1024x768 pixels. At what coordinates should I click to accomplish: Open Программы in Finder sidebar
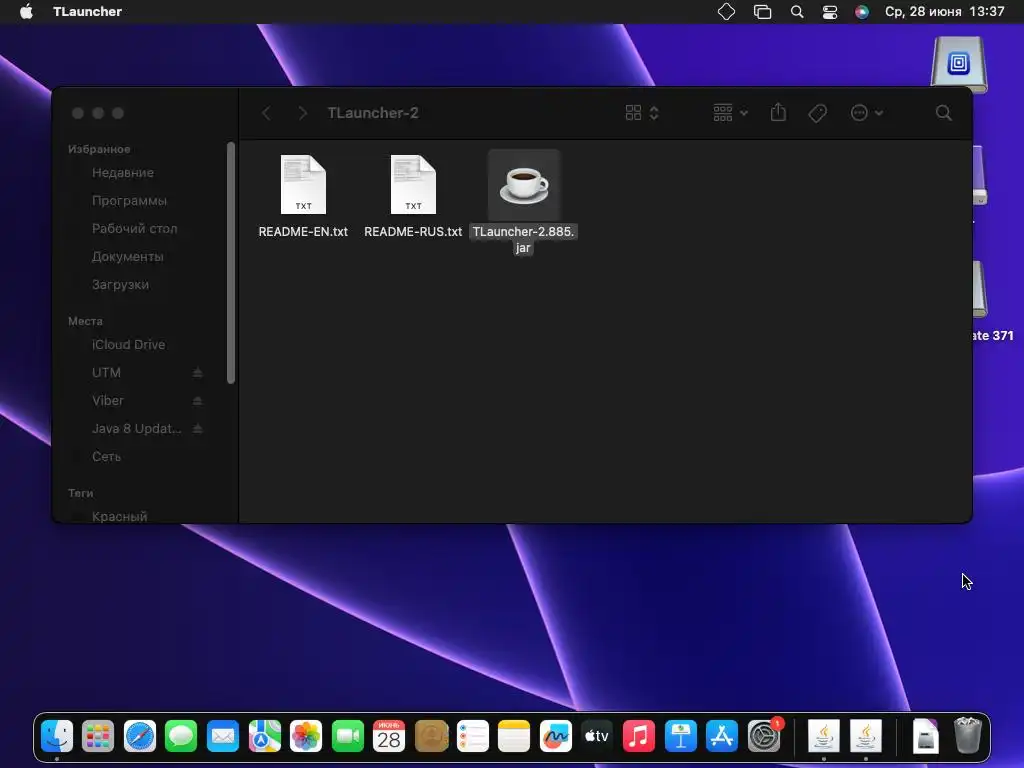129,200
